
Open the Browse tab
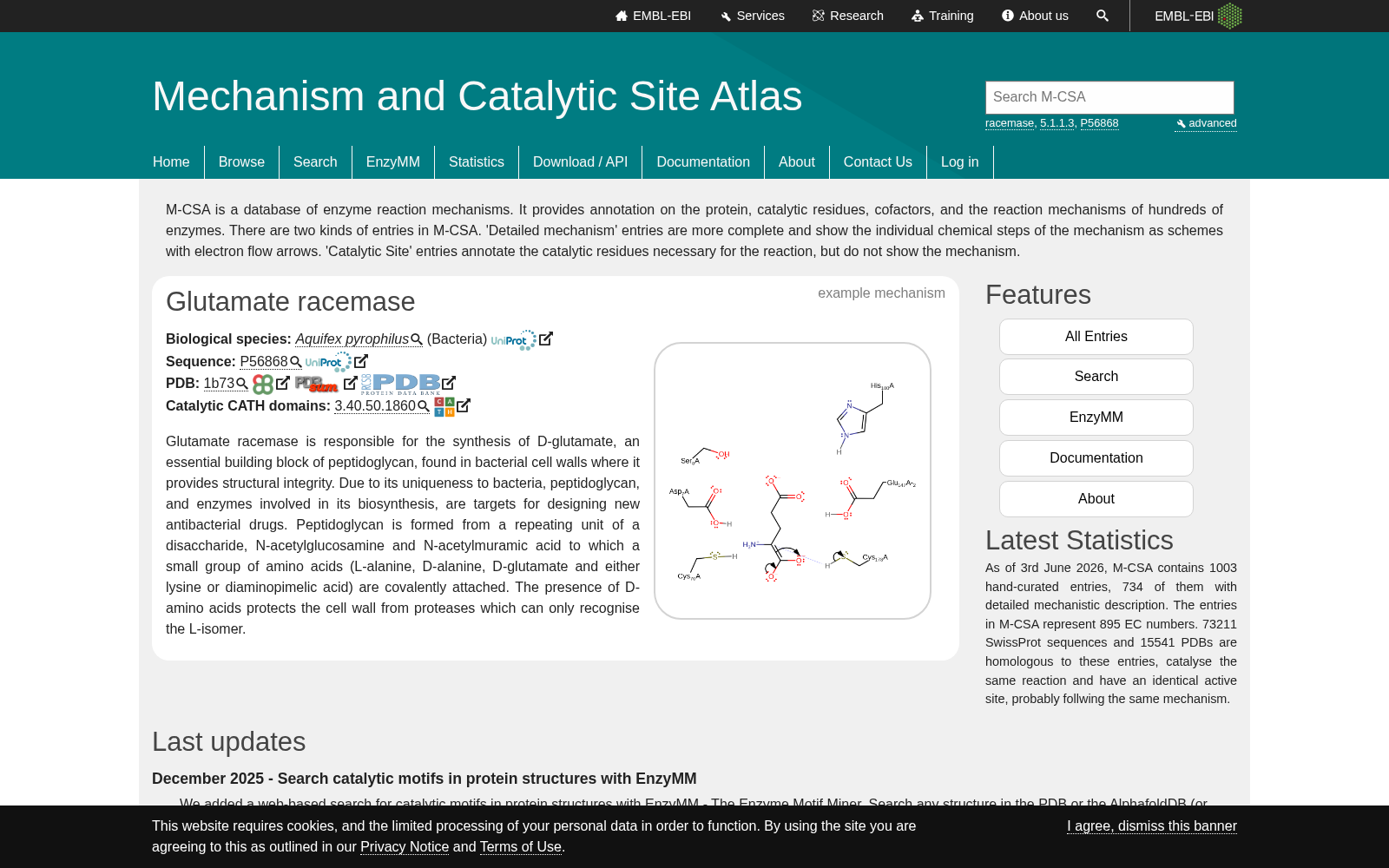point(241,162)
